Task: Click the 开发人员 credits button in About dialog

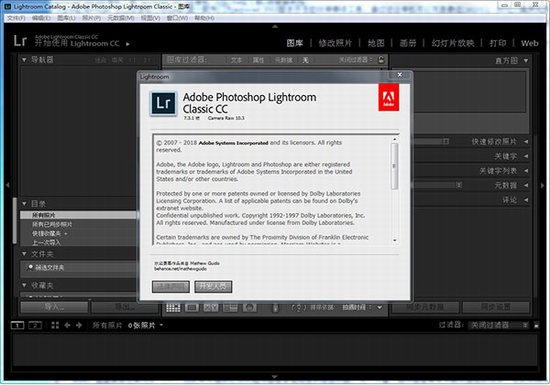Action: point(213,286)
